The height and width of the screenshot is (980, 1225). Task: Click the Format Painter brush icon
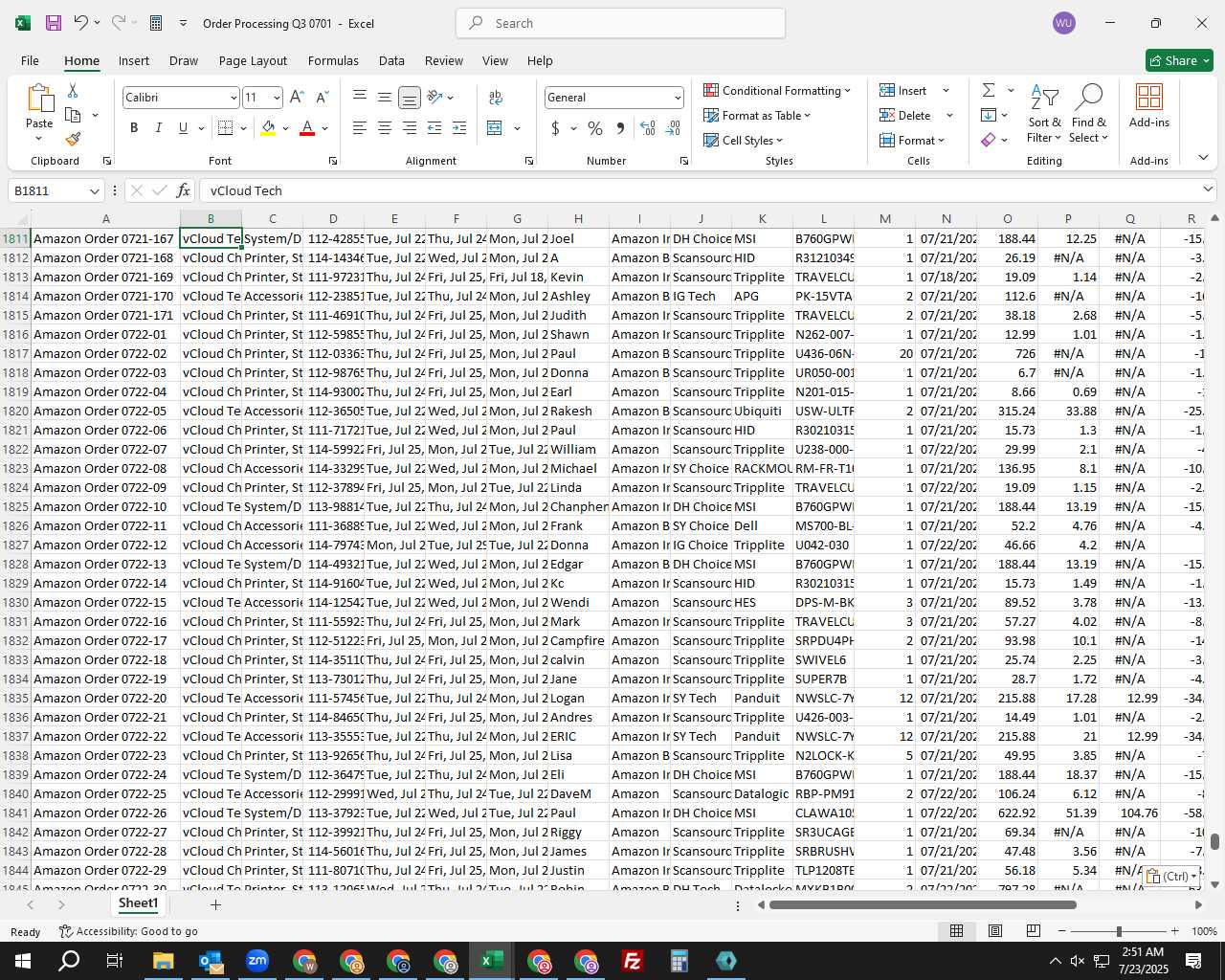(73, 139)
